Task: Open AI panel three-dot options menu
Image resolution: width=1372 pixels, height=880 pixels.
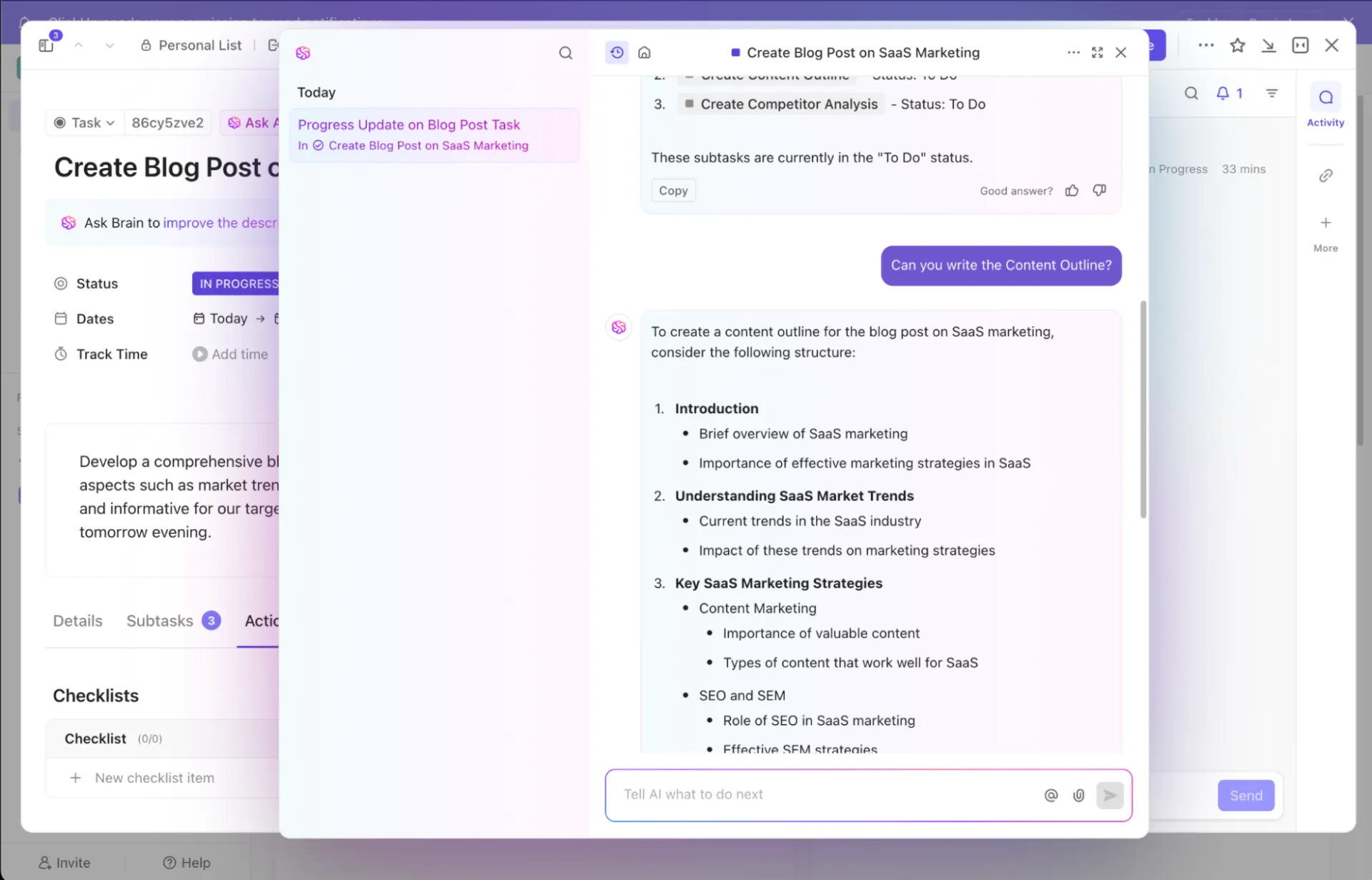Action: [x=1073, y=52]
